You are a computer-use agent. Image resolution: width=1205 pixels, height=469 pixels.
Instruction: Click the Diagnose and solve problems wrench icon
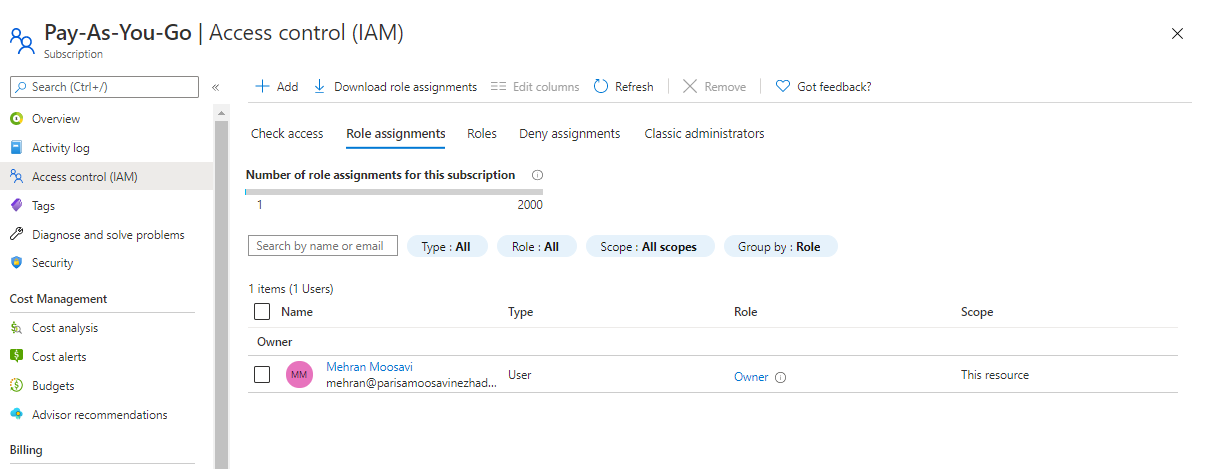point(16,235)
